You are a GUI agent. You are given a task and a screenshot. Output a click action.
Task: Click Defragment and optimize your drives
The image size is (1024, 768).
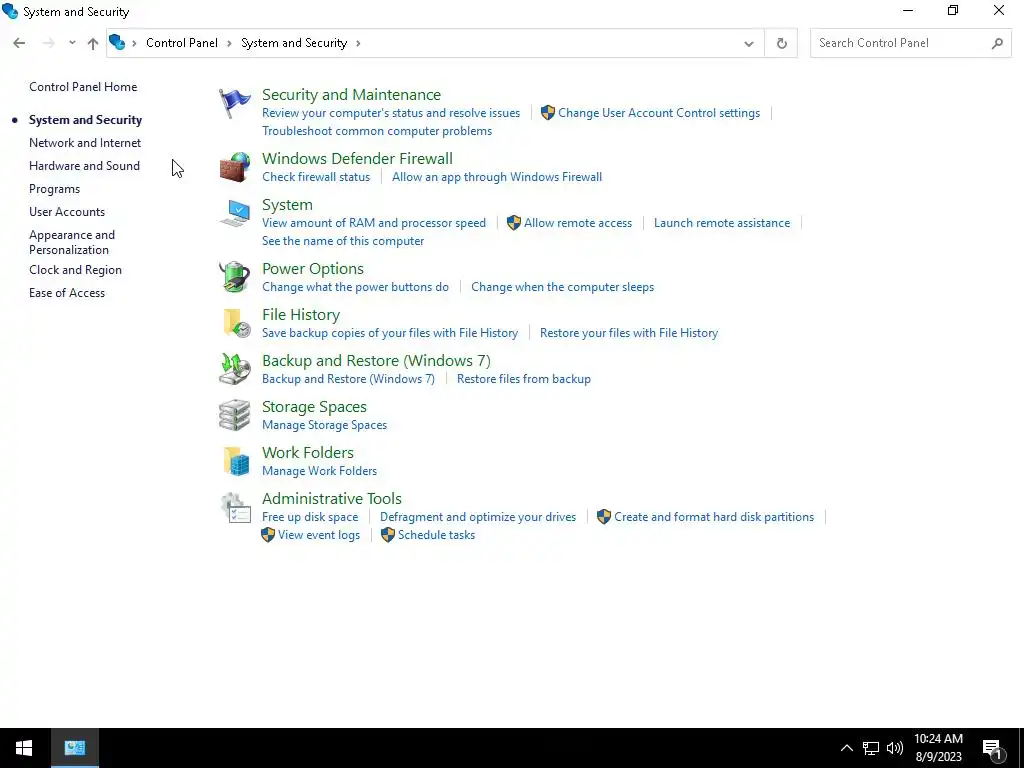478,517
